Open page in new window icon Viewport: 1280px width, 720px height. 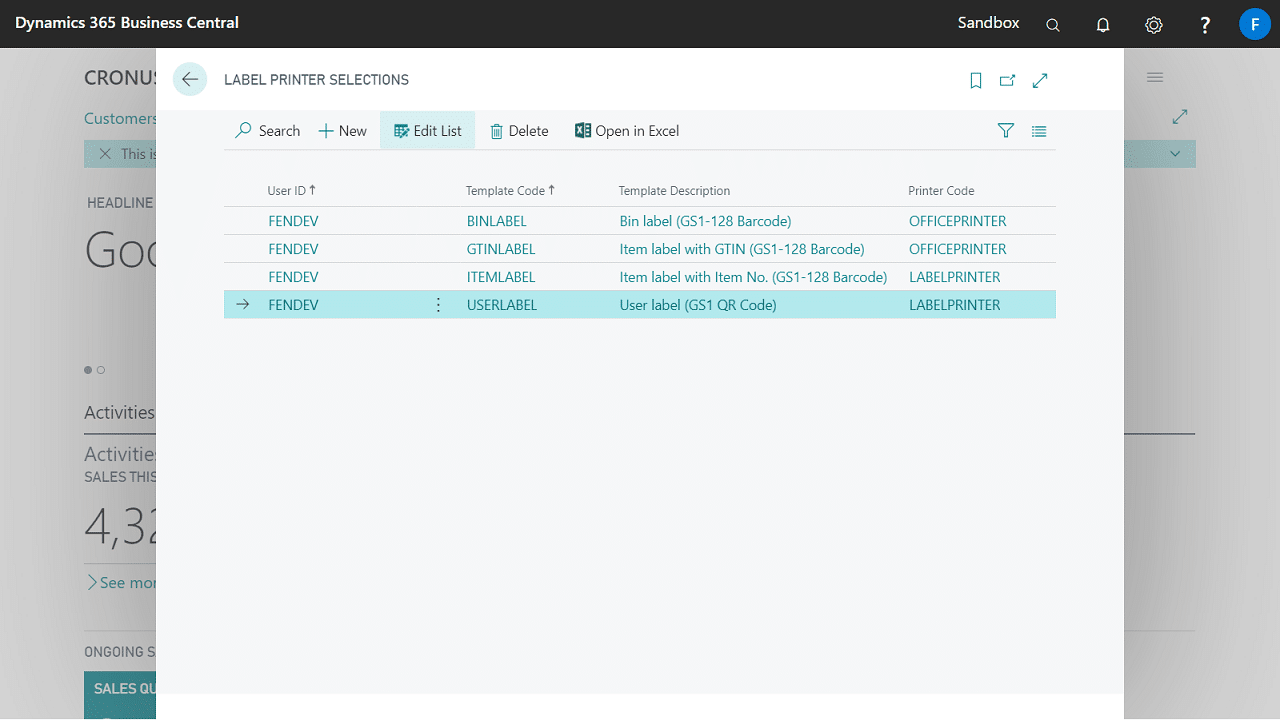[1007, 81]
